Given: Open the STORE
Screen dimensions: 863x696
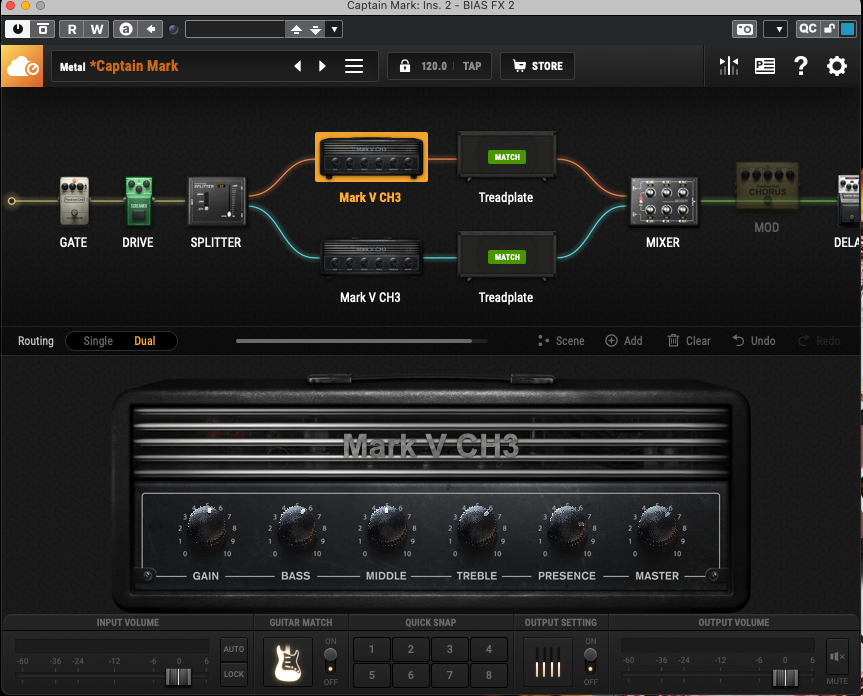Looking at the screenshot, I should point(538,66).
